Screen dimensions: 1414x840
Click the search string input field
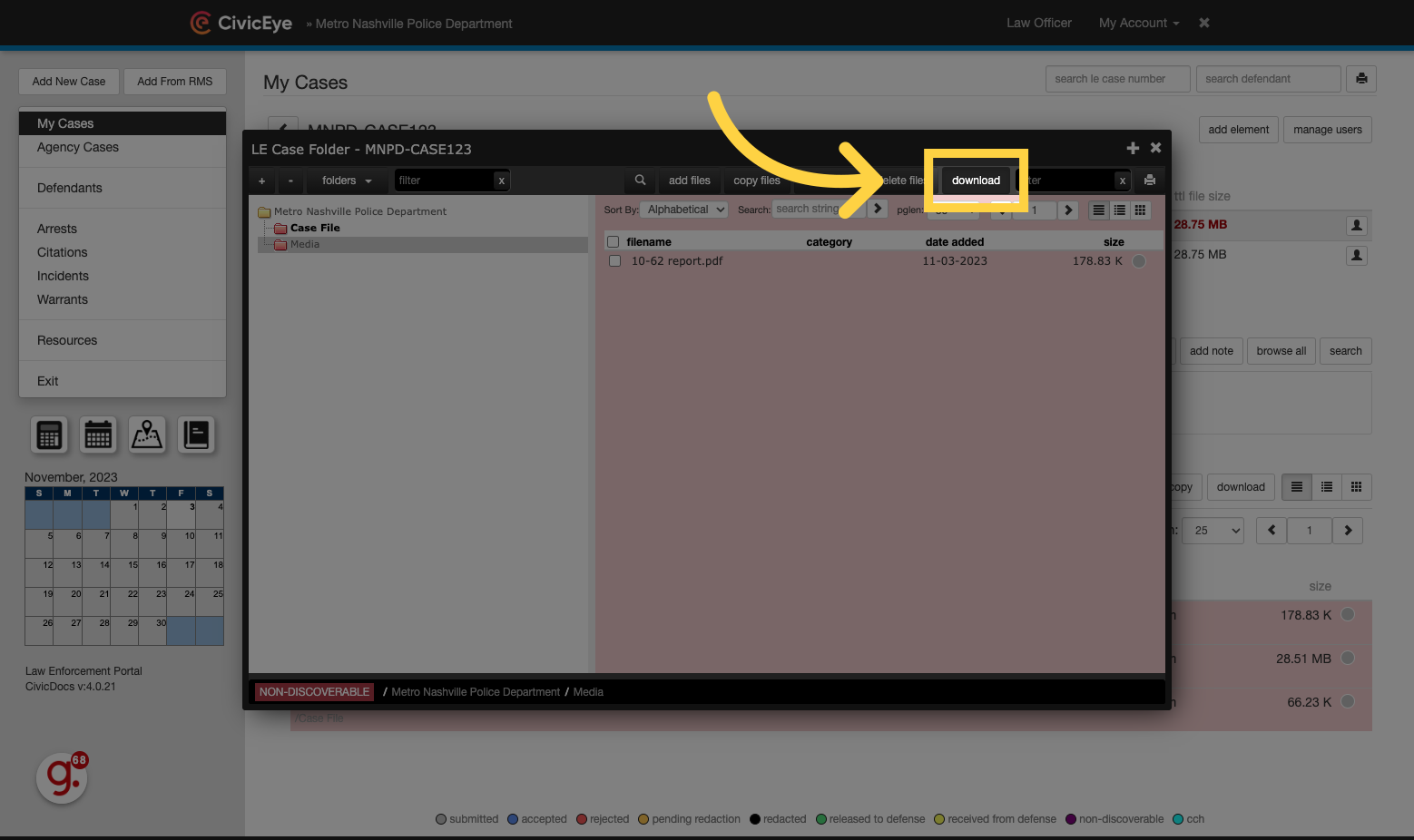(818, 210)
